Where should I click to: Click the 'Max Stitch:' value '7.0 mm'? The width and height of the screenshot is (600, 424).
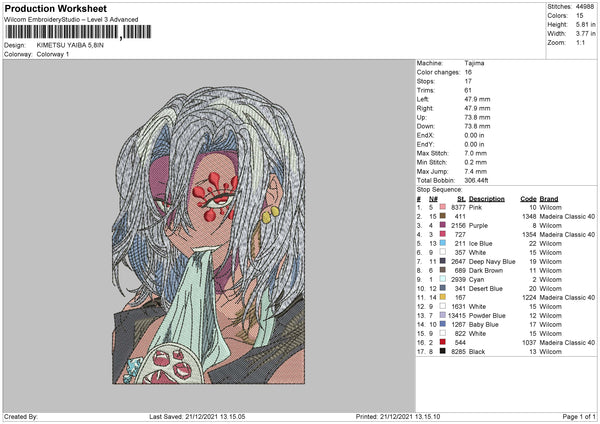click(476, 153)
